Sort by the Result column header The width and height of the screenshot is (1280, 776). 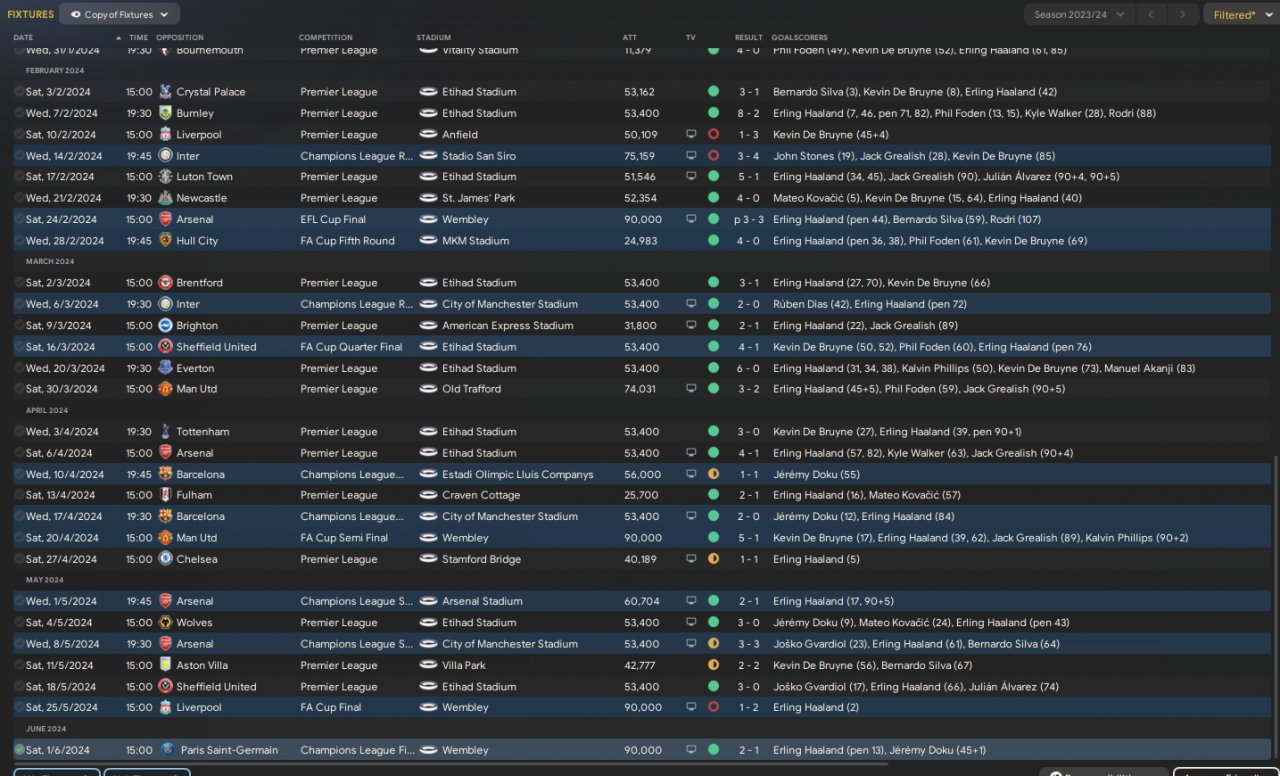749,38
